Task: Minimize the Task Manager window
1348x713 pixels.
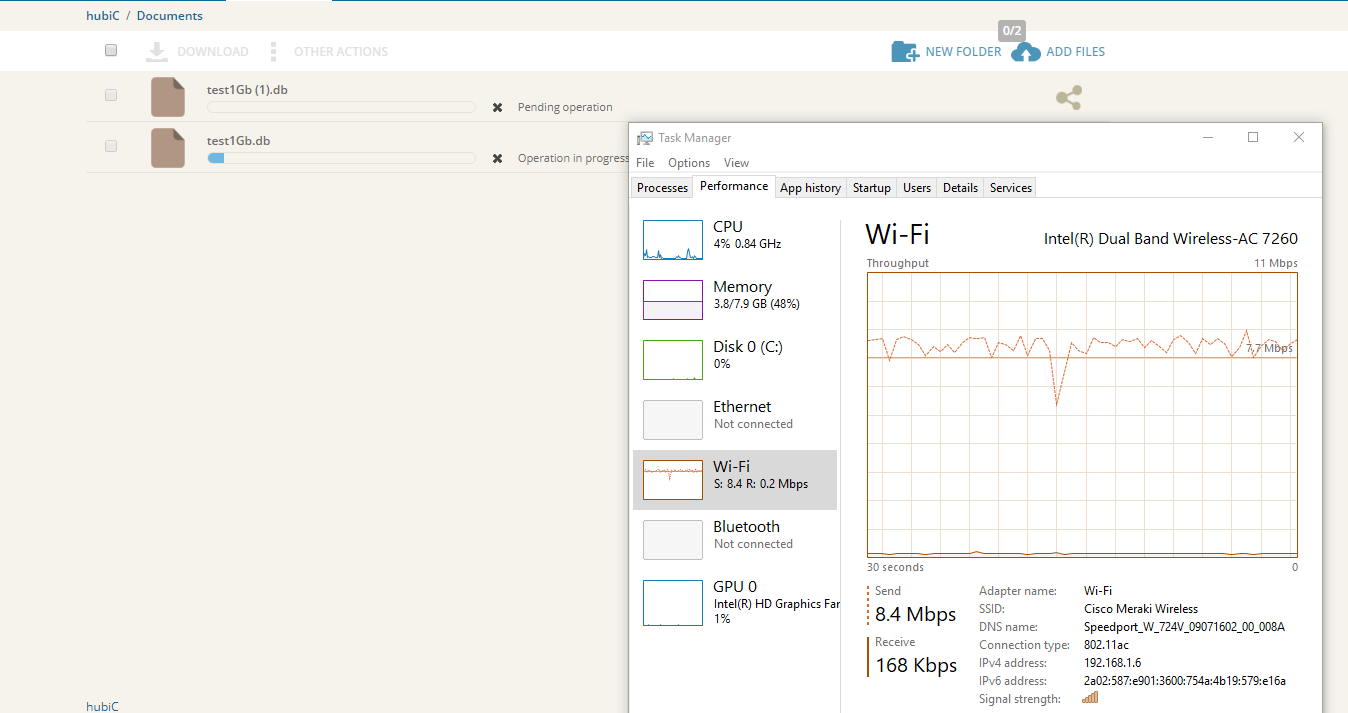Action: coord(1207,138)
